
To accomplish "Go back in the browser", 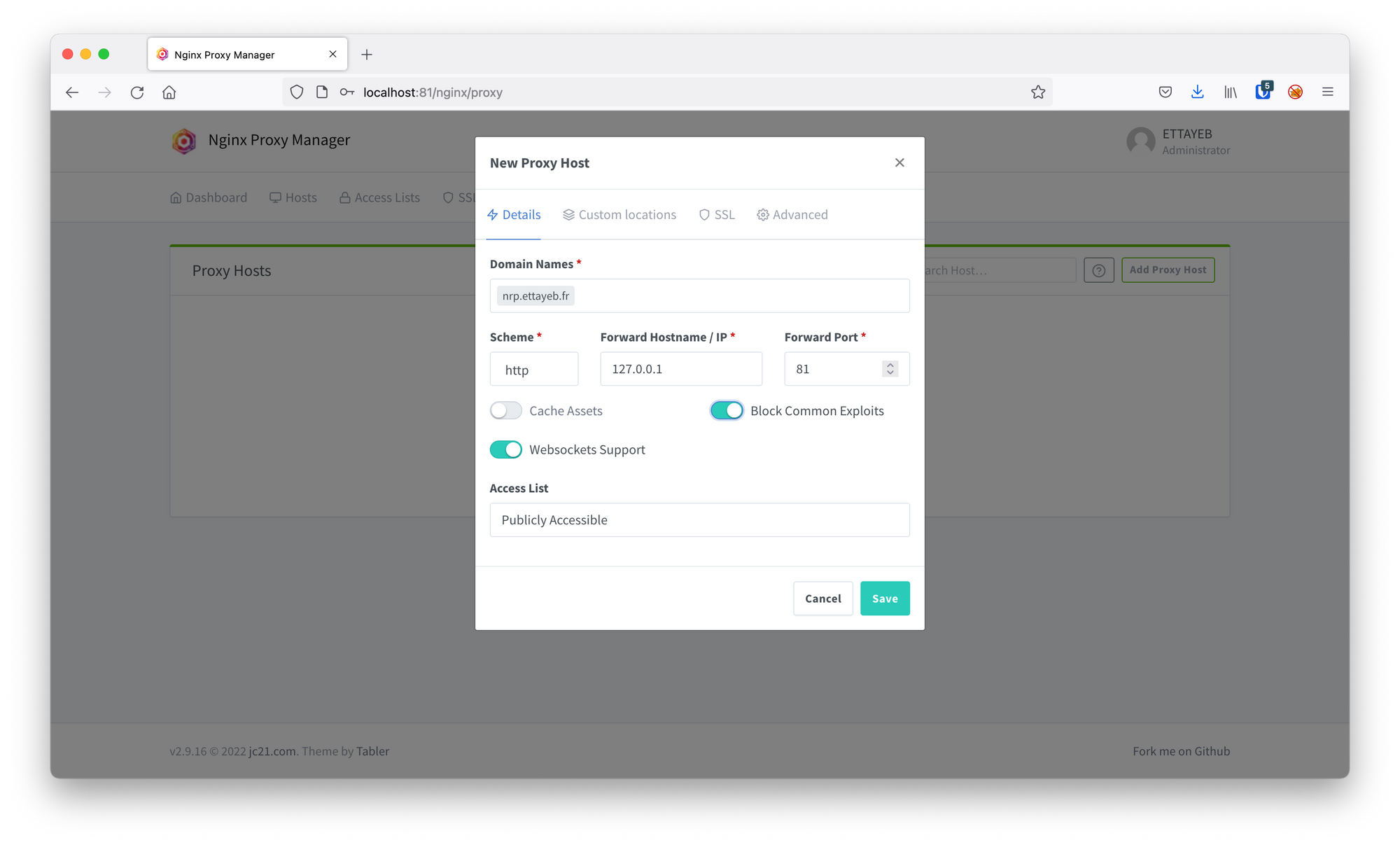I will pyautogui.click(x=72, y=92).
